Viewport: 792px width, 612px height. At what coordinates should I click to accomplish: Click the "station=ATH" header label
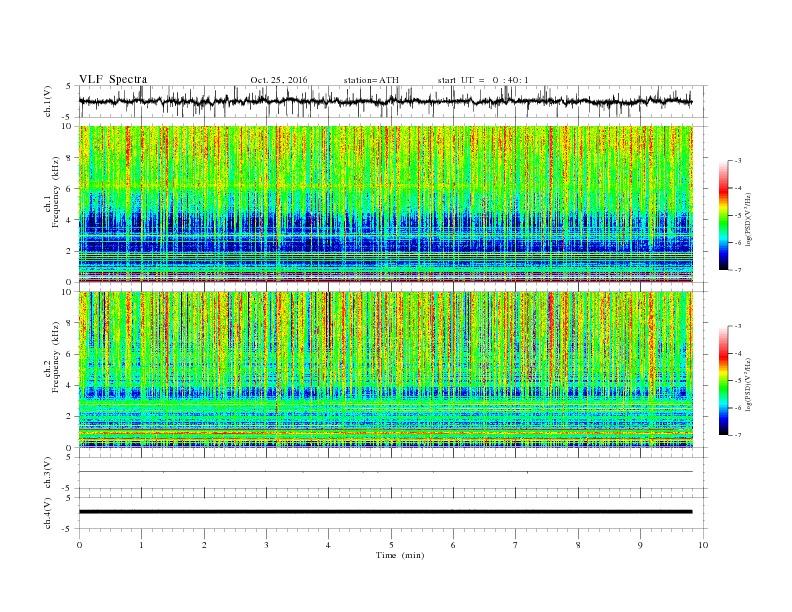[x=371, y=80]
